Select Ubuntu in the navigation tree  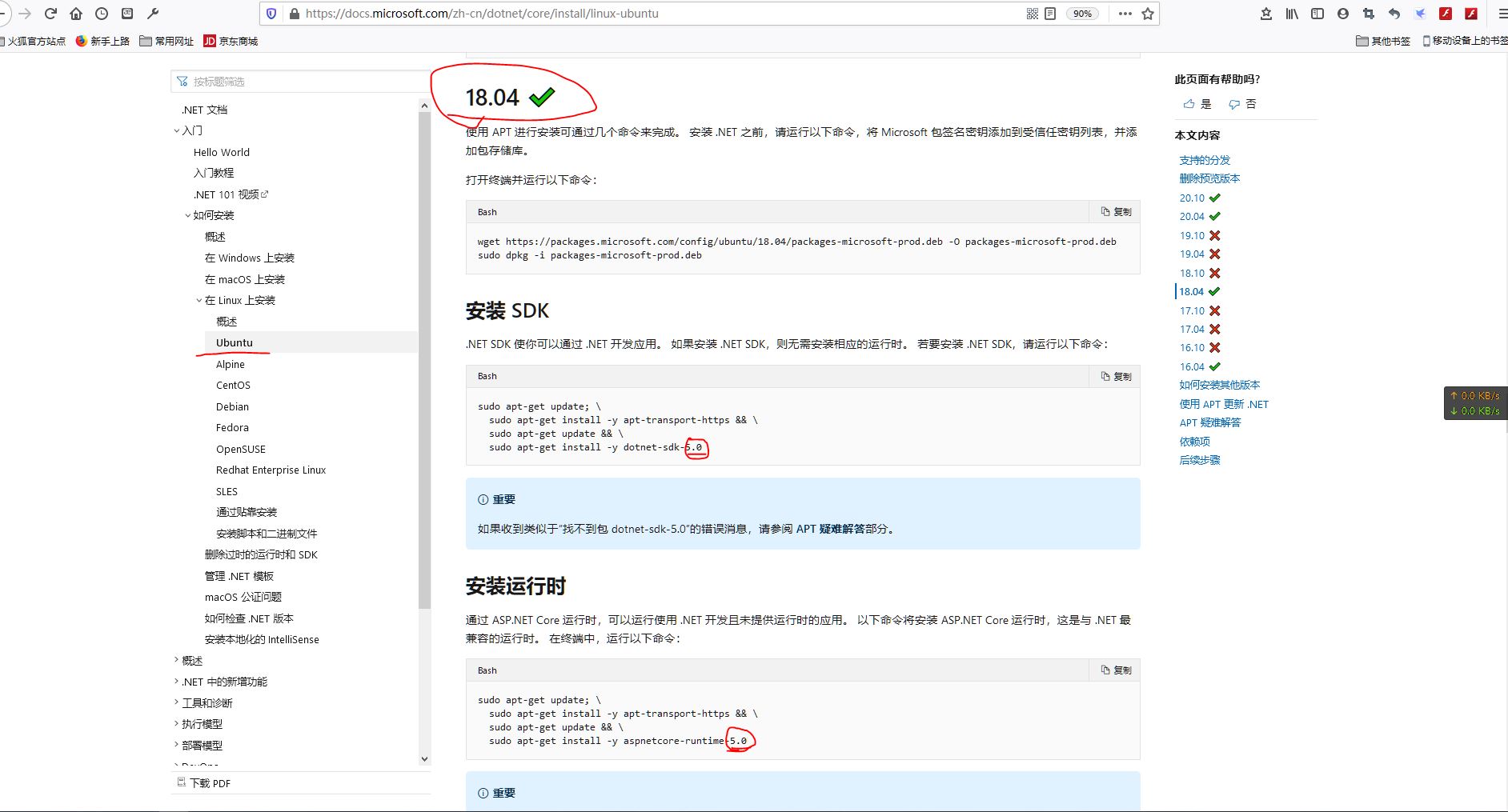click(x=235, y=342)
